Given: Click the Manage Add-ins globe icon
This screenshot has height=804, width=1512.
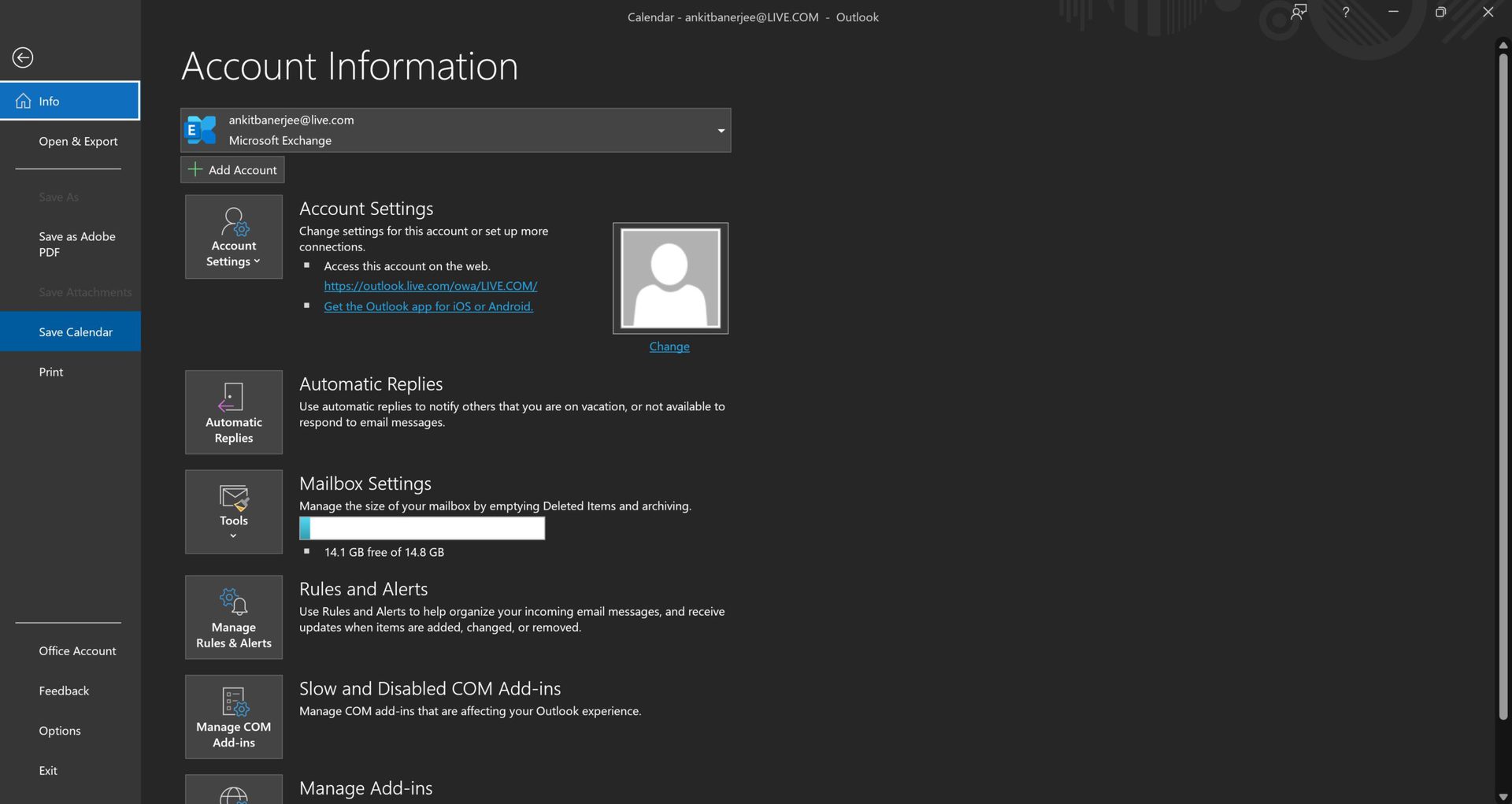Looking at the screenshot, I should point(233,794).
